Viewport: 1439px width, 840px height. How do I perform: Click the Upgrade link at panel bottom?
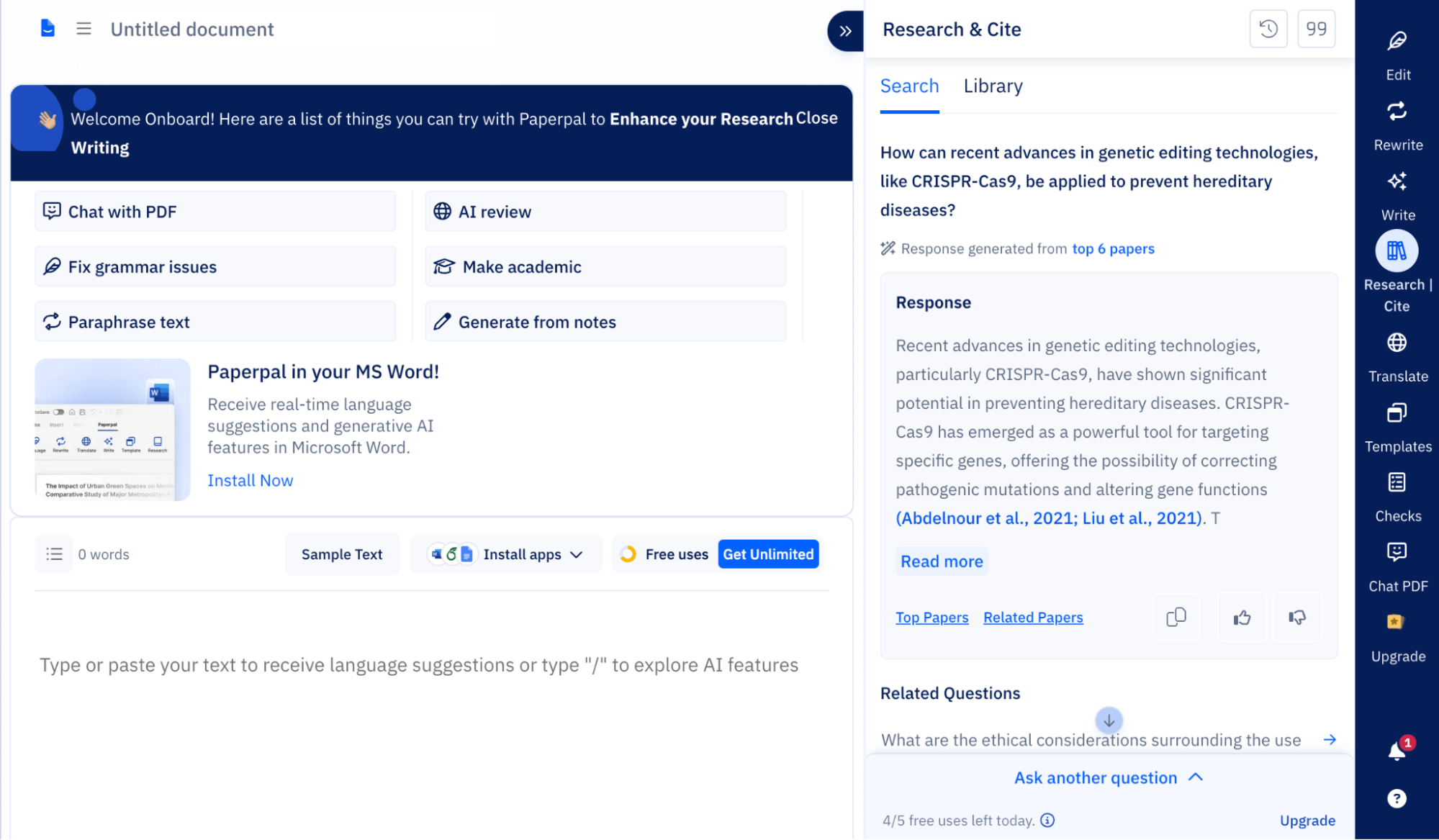[1307, 821]
